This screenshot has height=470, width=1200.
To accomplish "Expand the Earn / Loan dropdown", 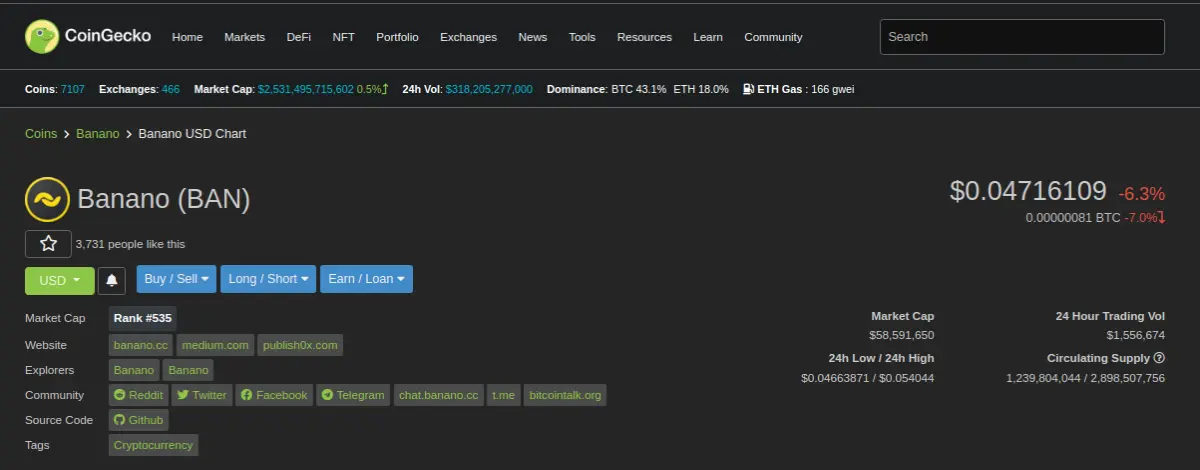I will tap(366, 279).
